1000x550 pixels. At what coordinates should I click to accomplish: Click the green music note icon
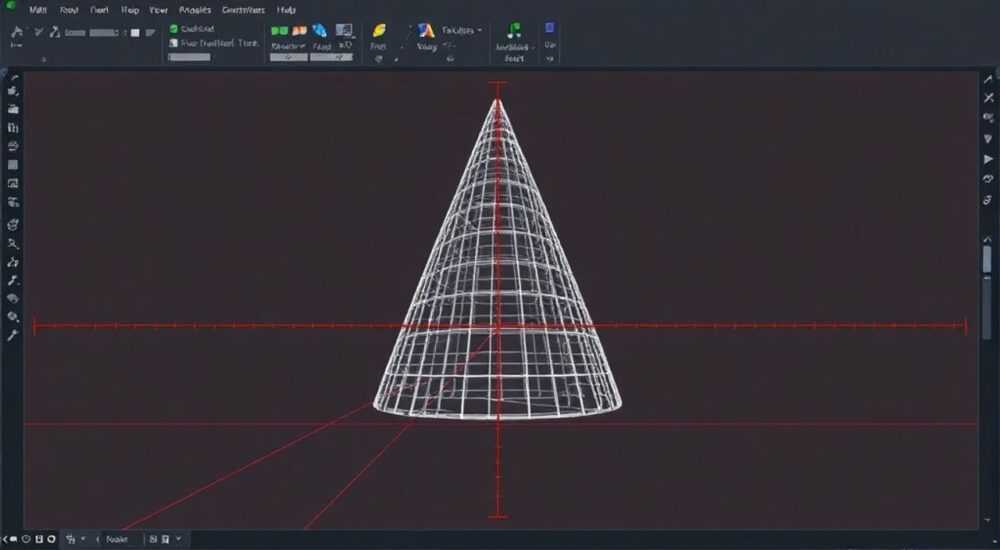tap(514, 30)
